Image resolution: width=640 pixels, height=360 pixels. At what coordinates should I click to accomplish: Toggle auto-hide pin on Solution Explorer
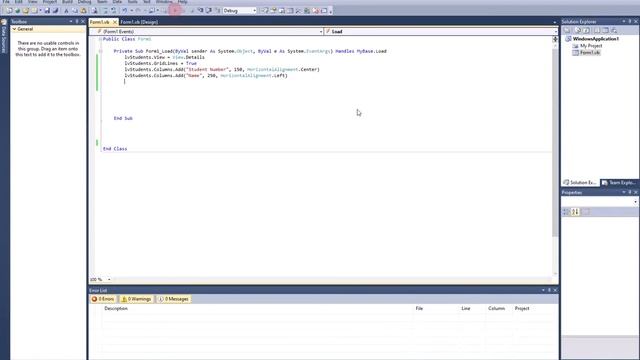tap(630, 22)
